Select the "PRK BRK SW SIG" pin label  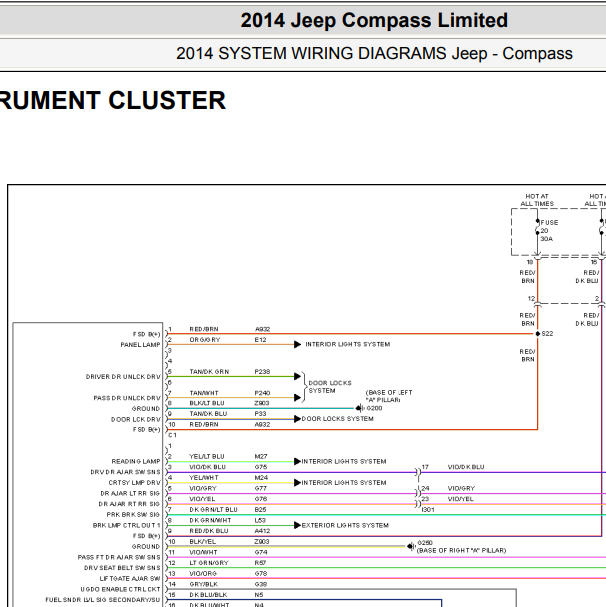click(133, 514)
